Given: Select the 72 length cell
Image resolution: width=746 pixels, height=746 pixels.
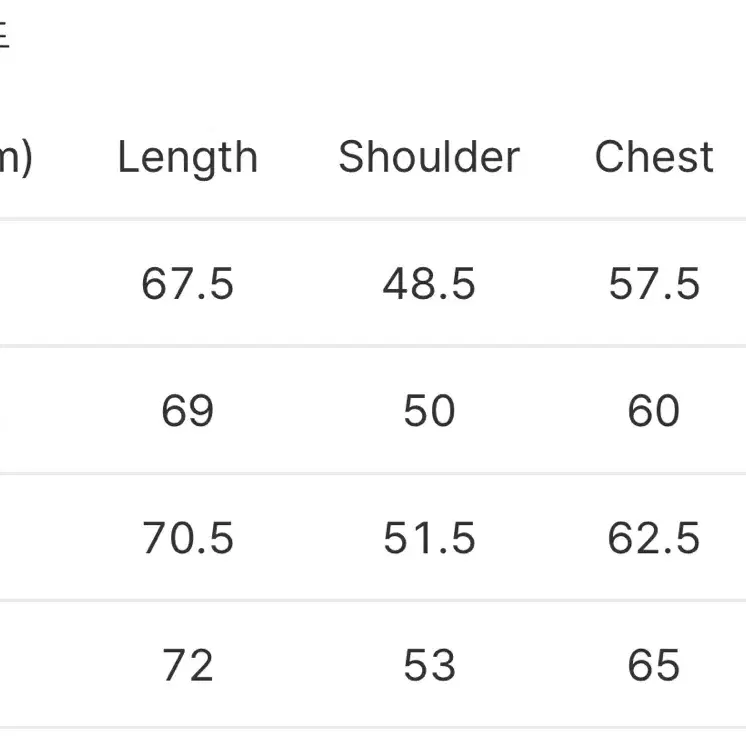Looking at the screenshot, I should [187, 665].
